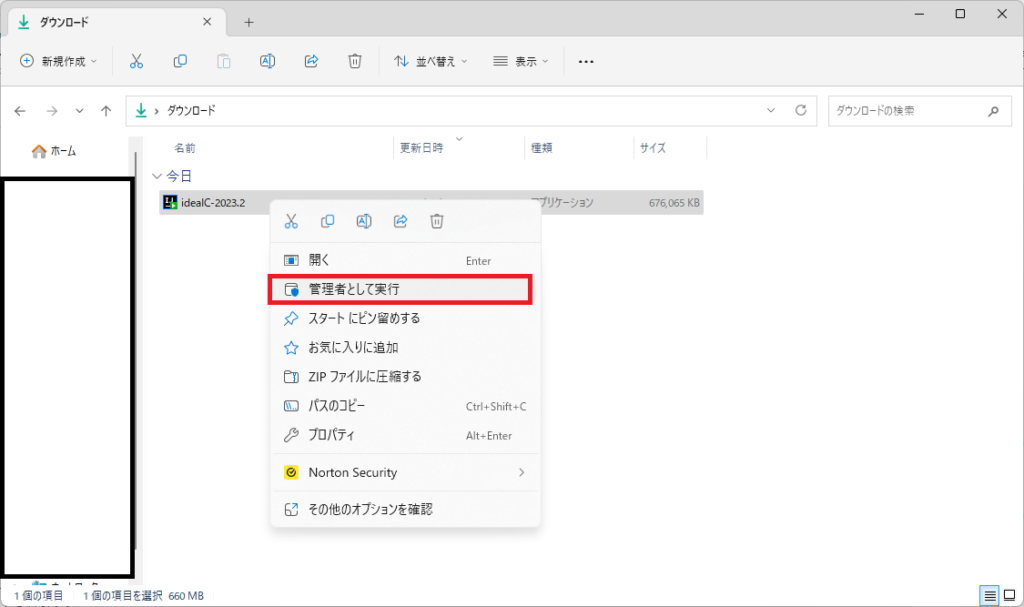This screenshot has height=607, width=1024.
Task: Go up one folder level with the up arrow
Action: coord(106,111)
